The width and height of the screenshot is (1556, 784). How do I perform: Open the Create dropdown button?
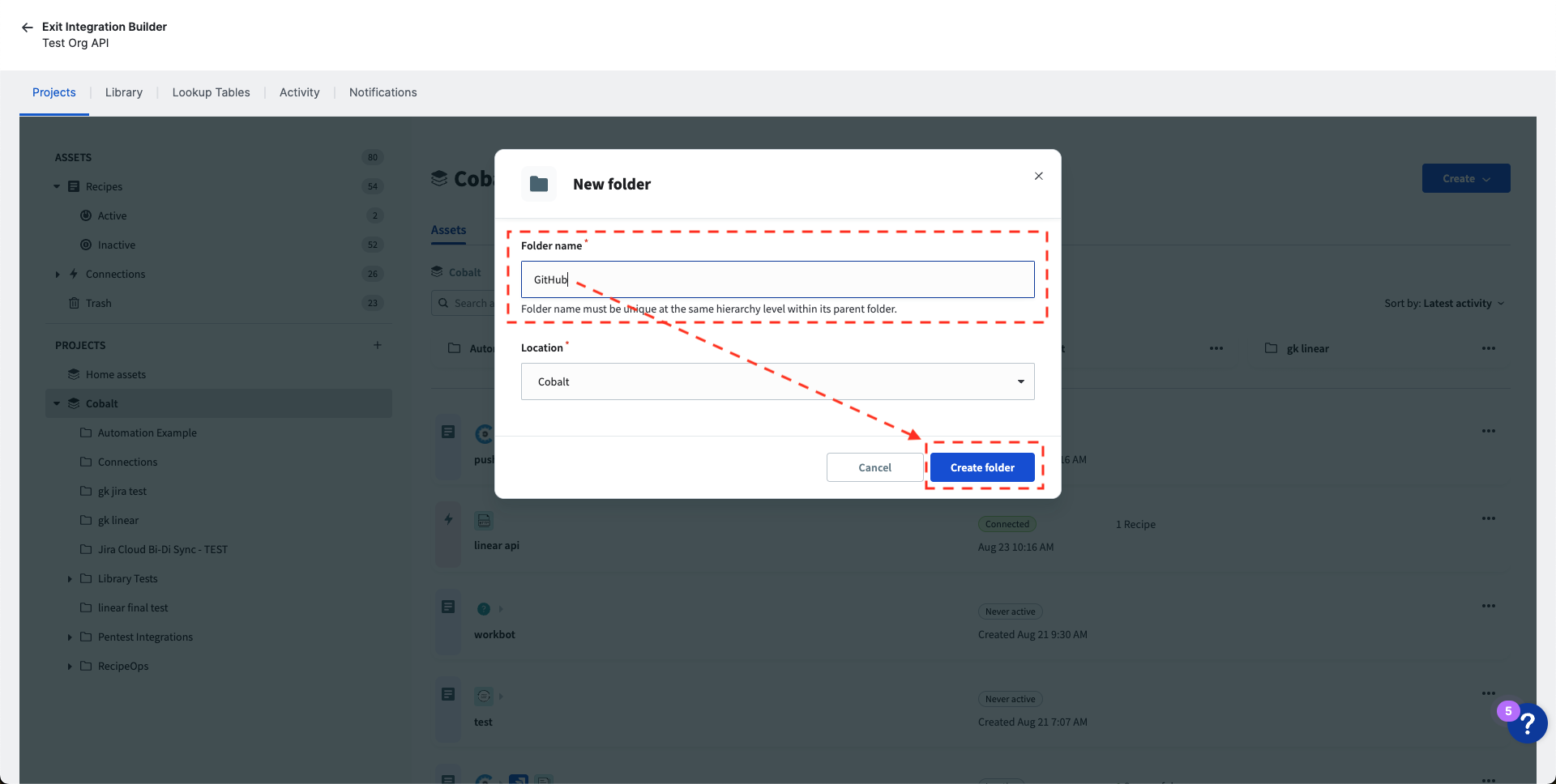pyautogui.click(x=1466, y=178)
